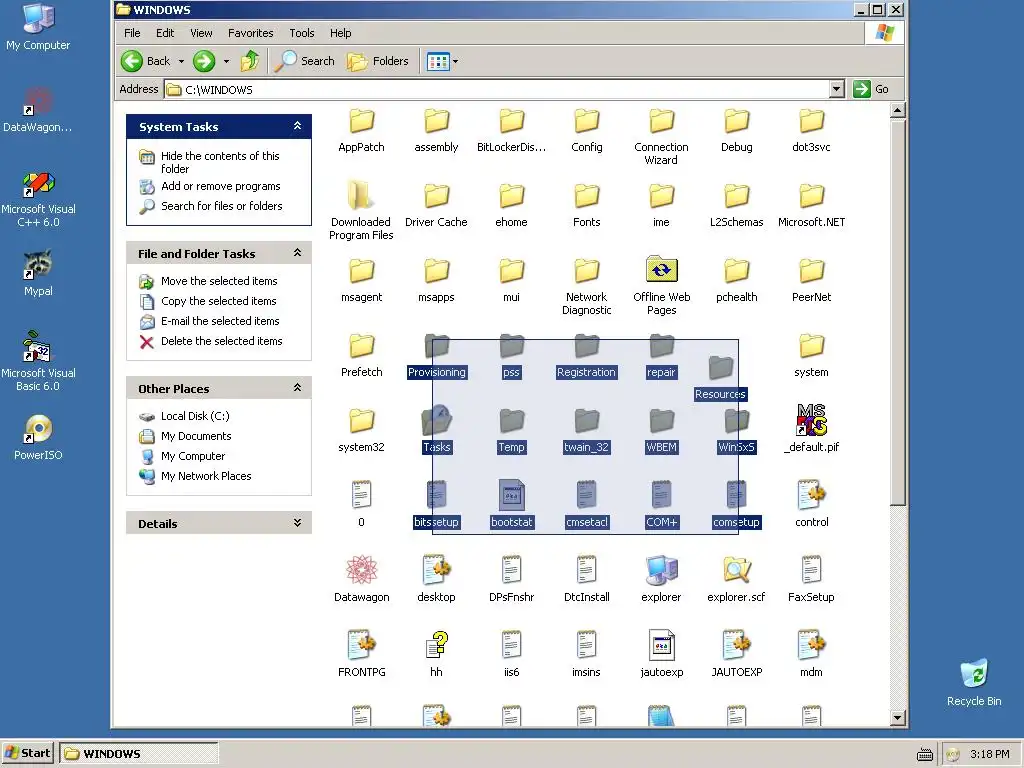The image size is (1024, 768).
Task: Open the Tools menu
Action: (302, 33)
